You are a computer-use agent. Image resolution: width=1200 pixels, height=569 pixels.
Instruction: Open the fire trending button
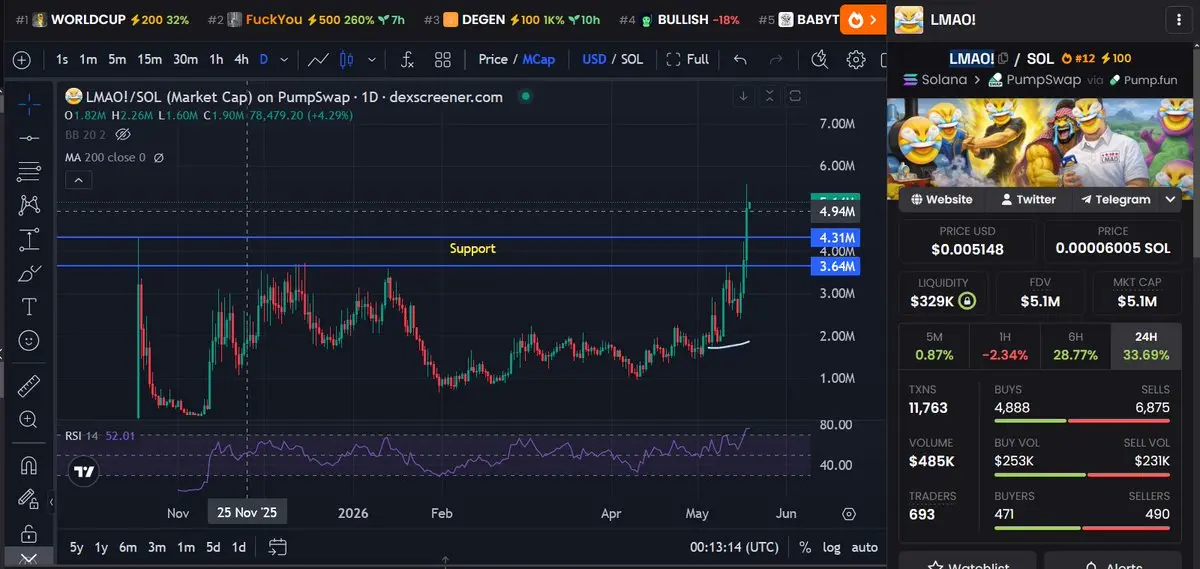[x=863, y=19]
